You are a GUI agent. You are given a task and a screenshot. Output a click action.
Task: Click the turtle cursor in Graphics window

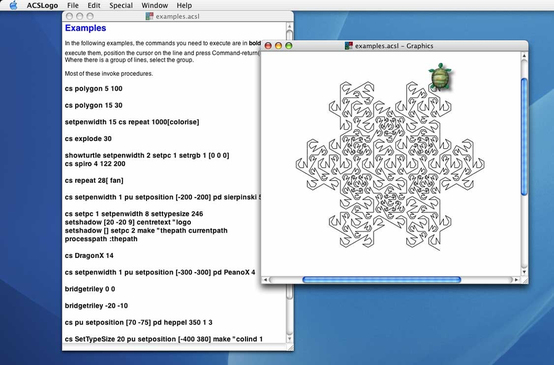(440, 77)
